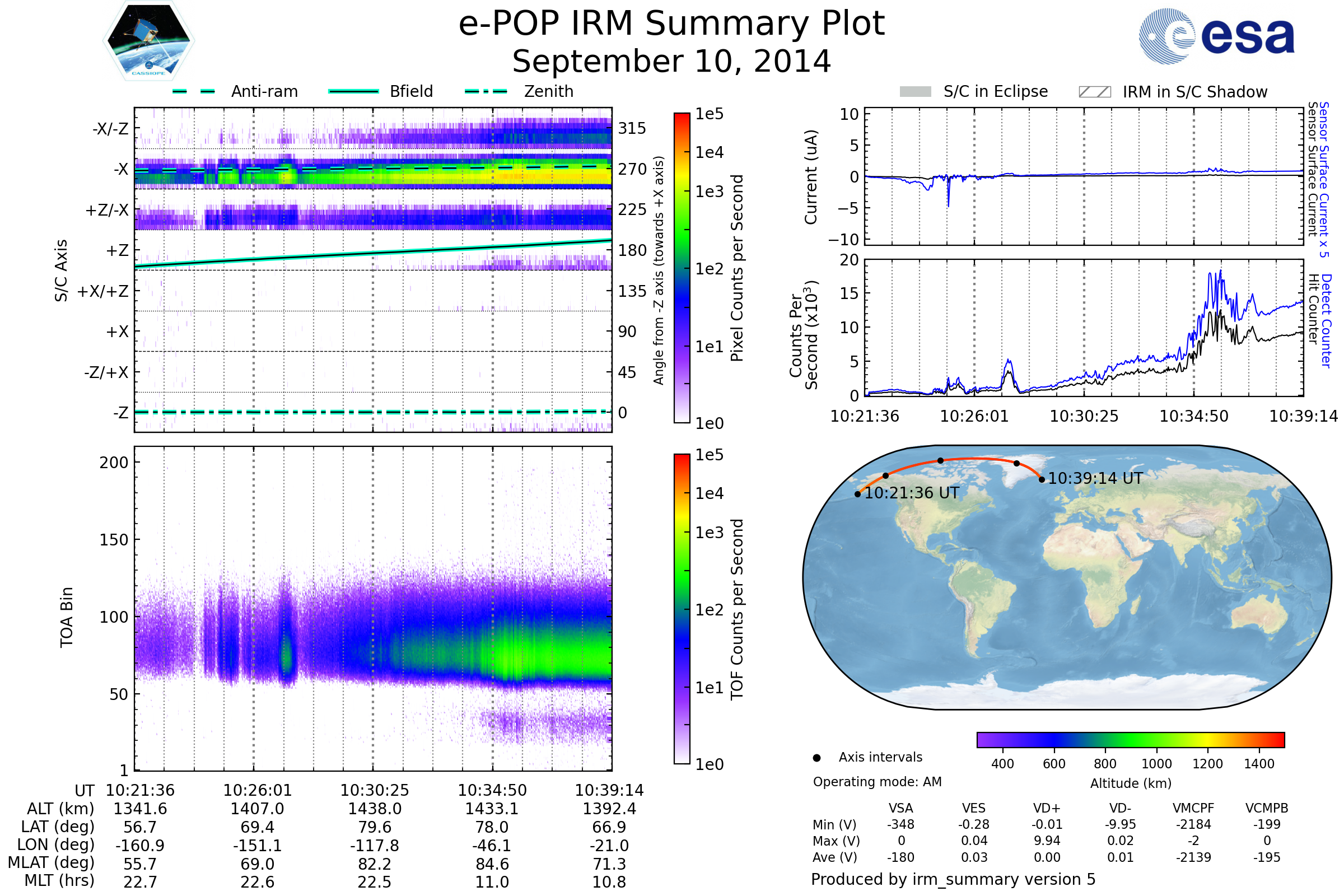The height and width of the screenshot is (896, 1344).
Task: Click the Zenith dash-dot legend marker
Action: click(486, 91)
